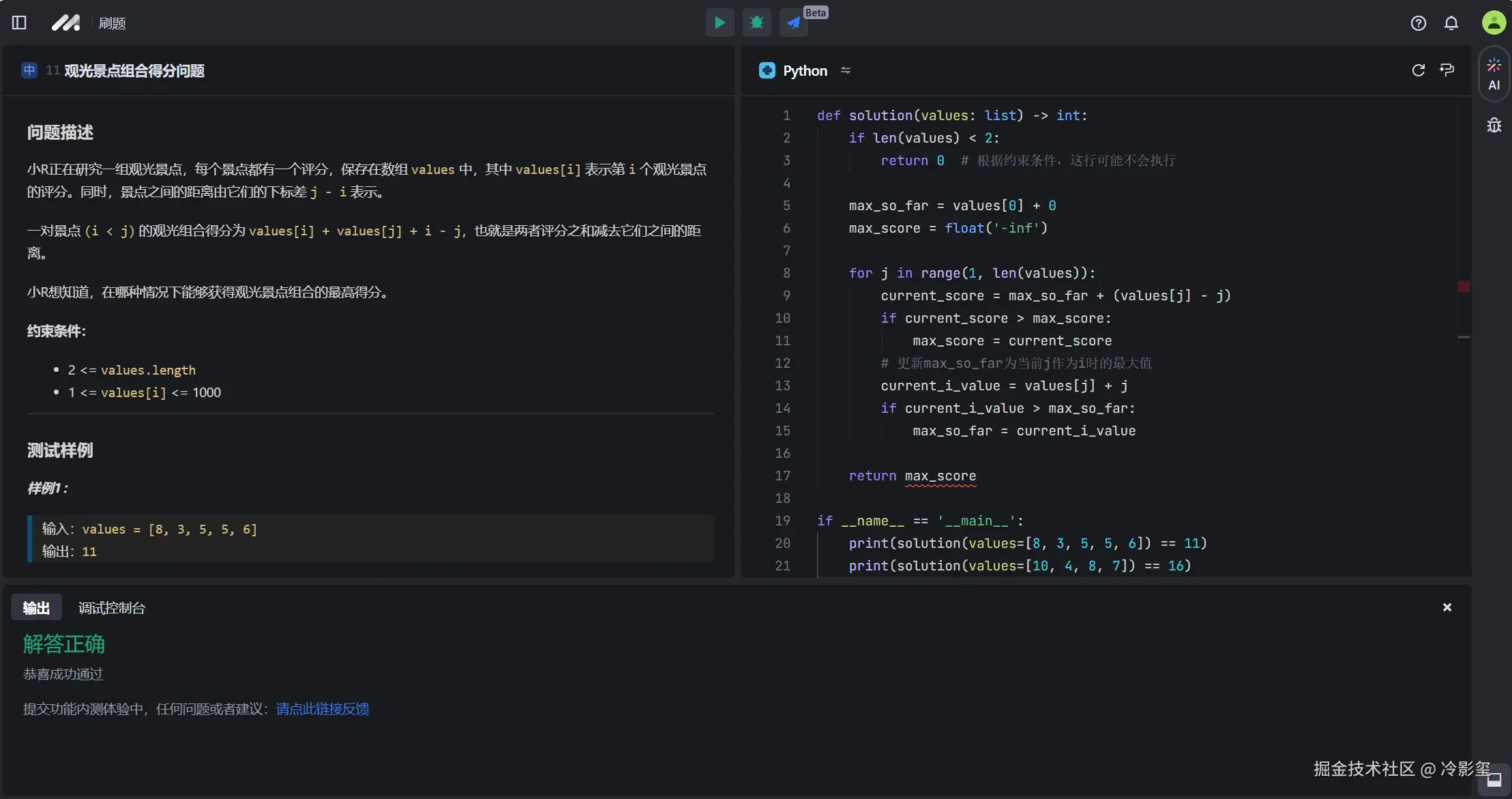Open the 请点此链接反馈 feedback link
The image size is (1512, 799).
tap(323, 709)
